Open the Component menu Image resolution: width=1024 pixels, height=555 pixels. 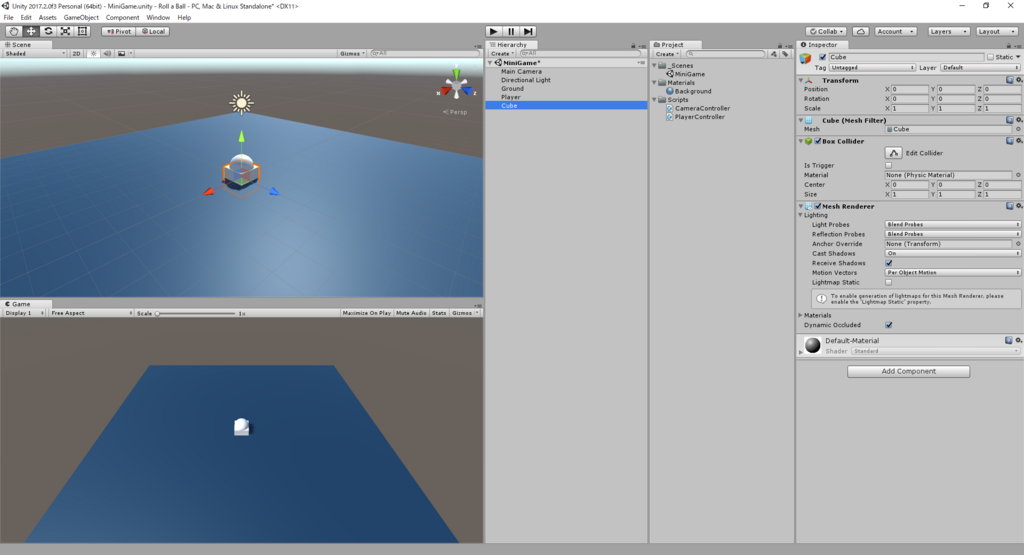[122, 18]
